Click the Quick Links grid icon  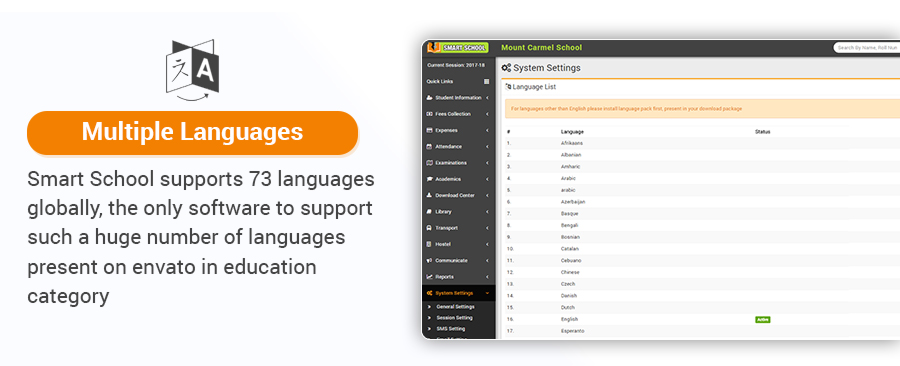487,81
